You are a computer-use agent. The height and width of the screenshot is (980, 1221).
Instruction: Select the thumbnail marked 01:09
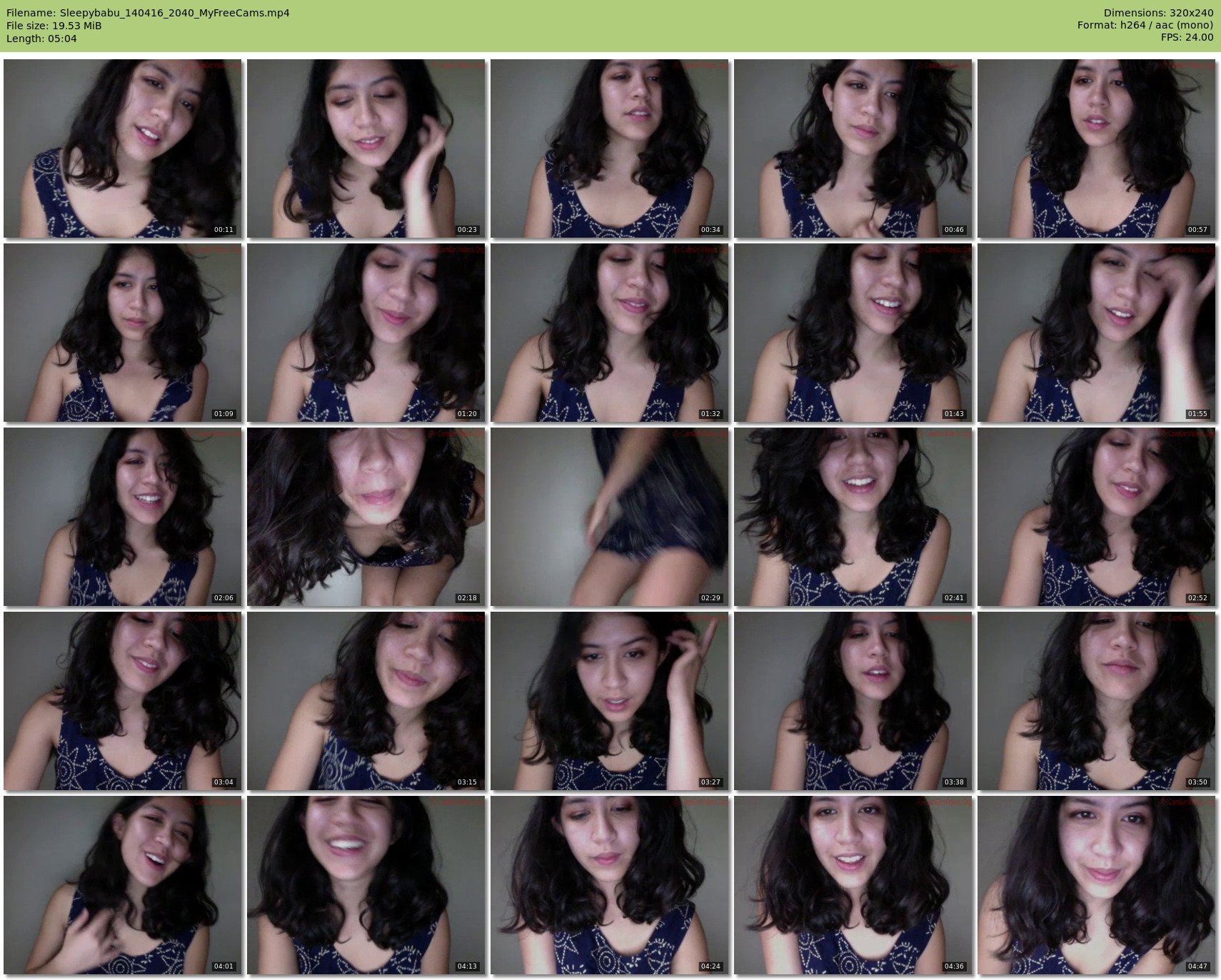(x=122, y=333)
